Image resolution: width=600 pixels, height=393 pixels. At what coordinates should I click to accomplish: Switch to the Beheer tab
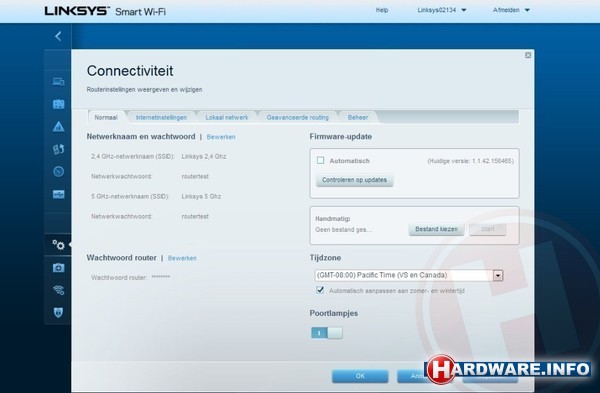click(358, 117)
